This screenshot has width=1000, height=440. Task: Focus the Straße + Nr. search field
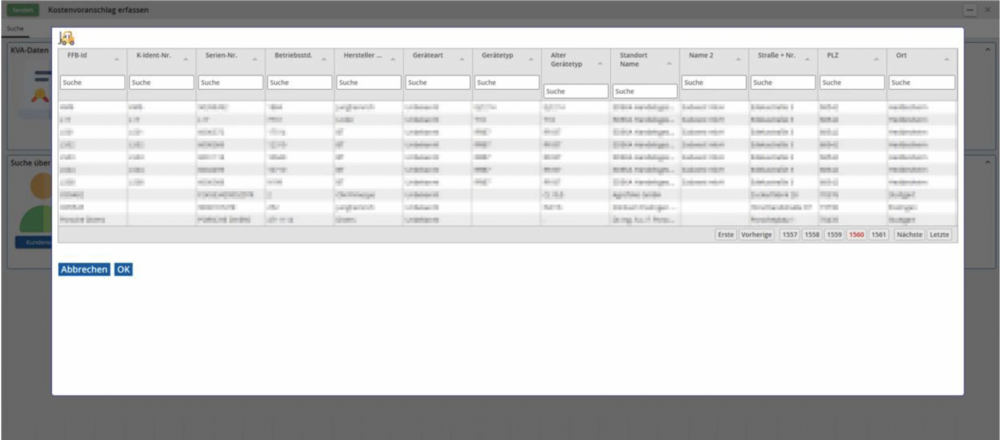pos(783,82)
